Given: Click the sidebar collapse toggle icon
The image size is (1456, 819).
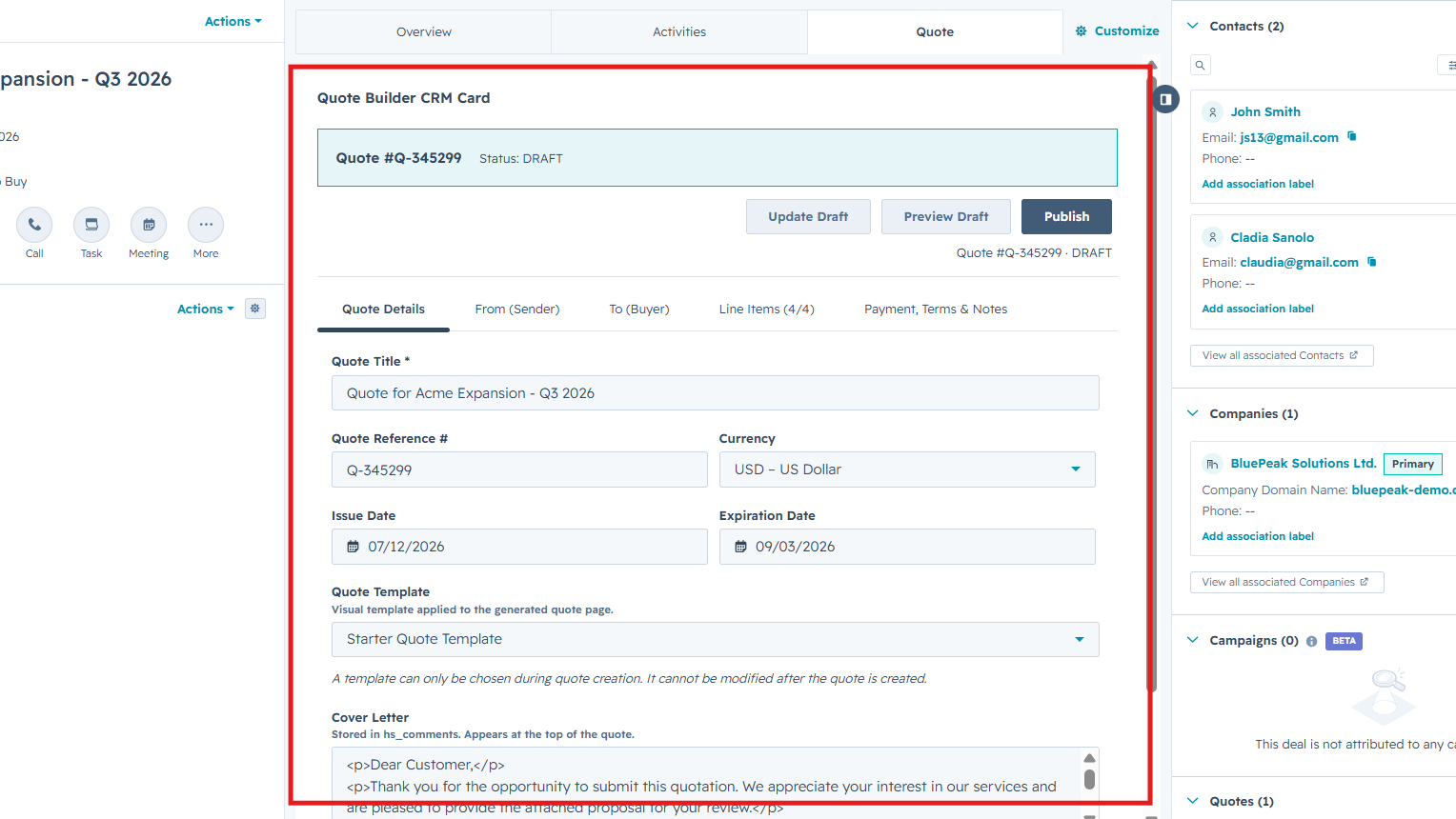Looking at the screenshot, I should (x=1165, y=99).
